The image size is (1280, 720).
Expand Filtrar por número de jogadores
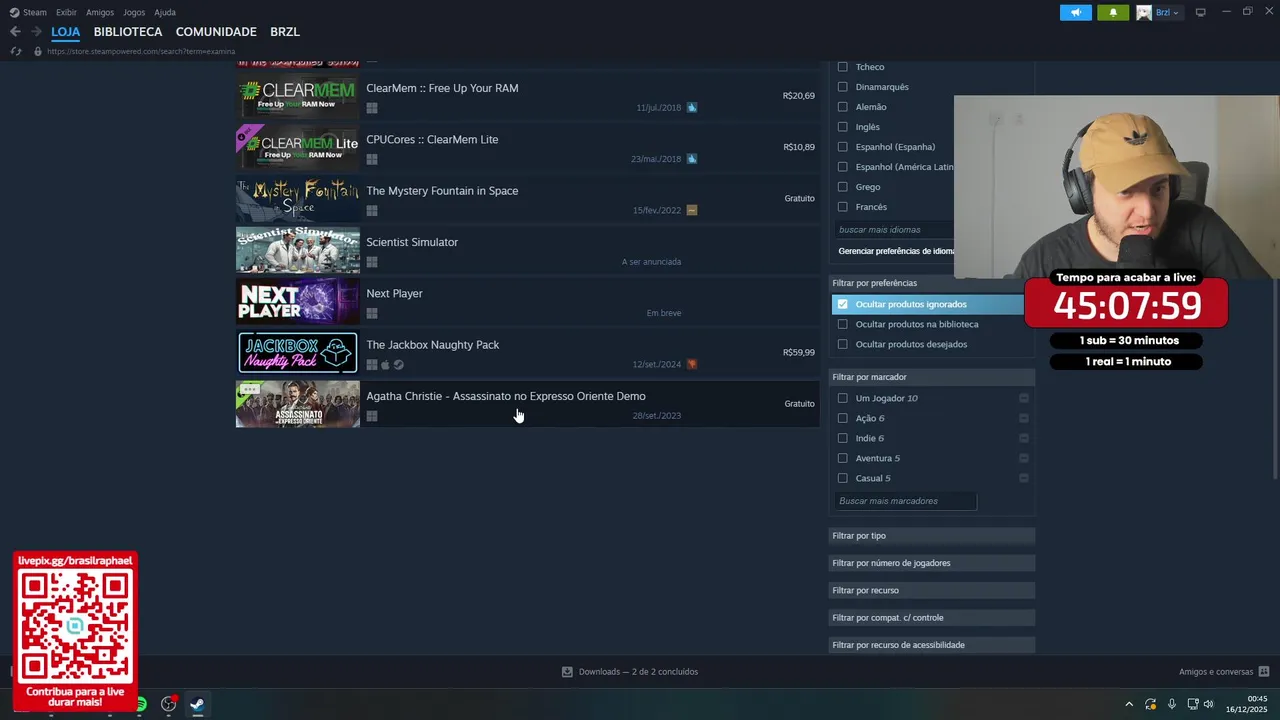pos(932,563)
